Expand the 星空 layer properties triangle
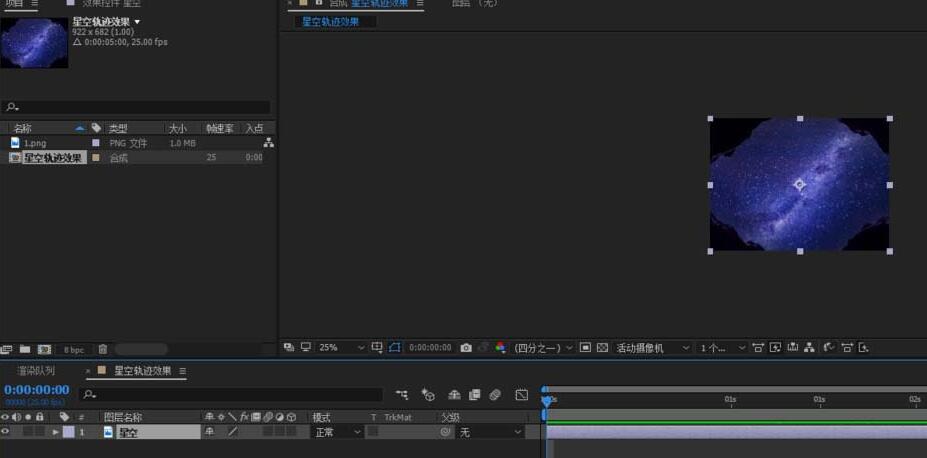This screenshot has width=927, height=458. click(x=56, y=432)
